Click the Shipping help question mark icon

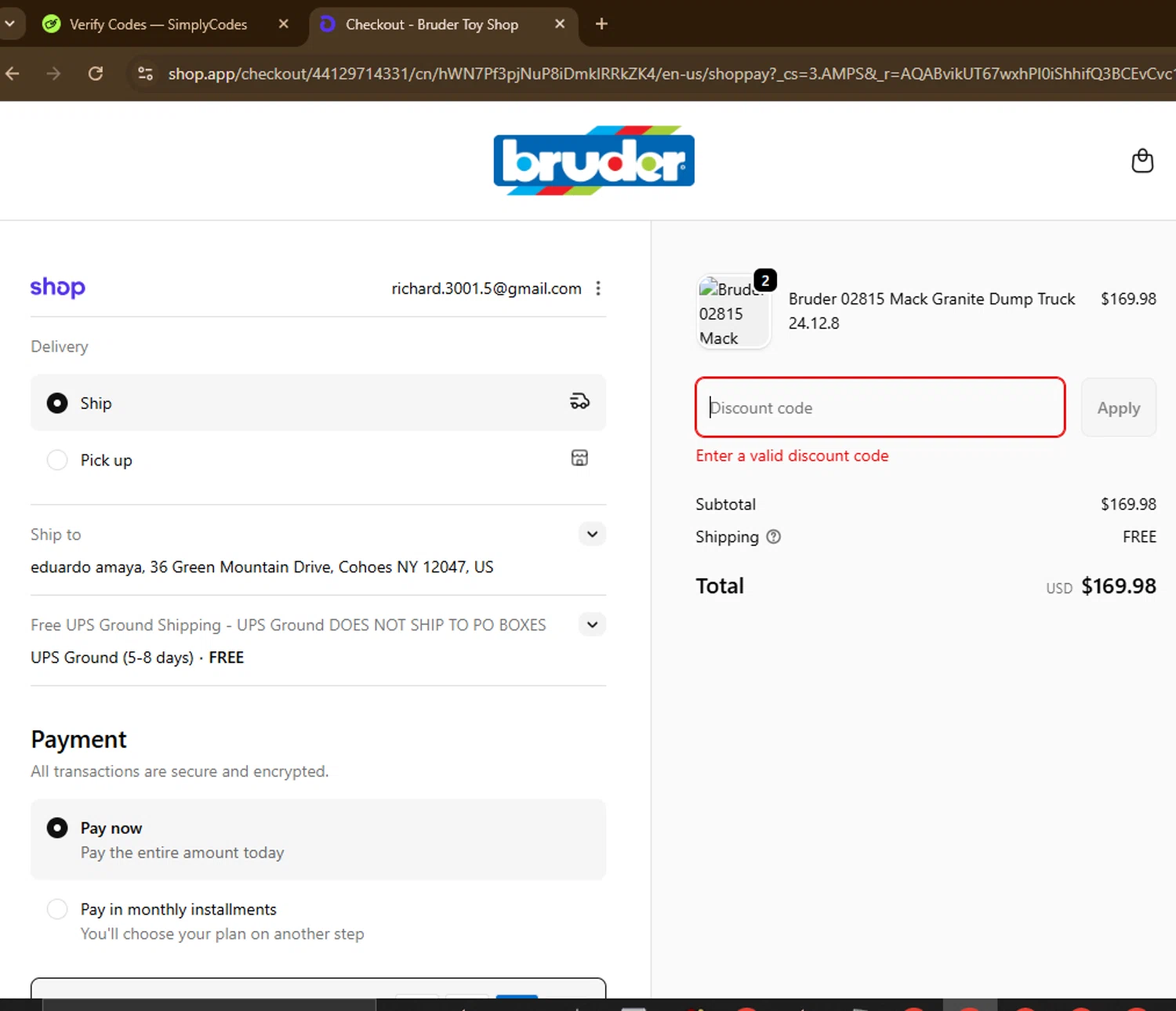click(773, 537)
